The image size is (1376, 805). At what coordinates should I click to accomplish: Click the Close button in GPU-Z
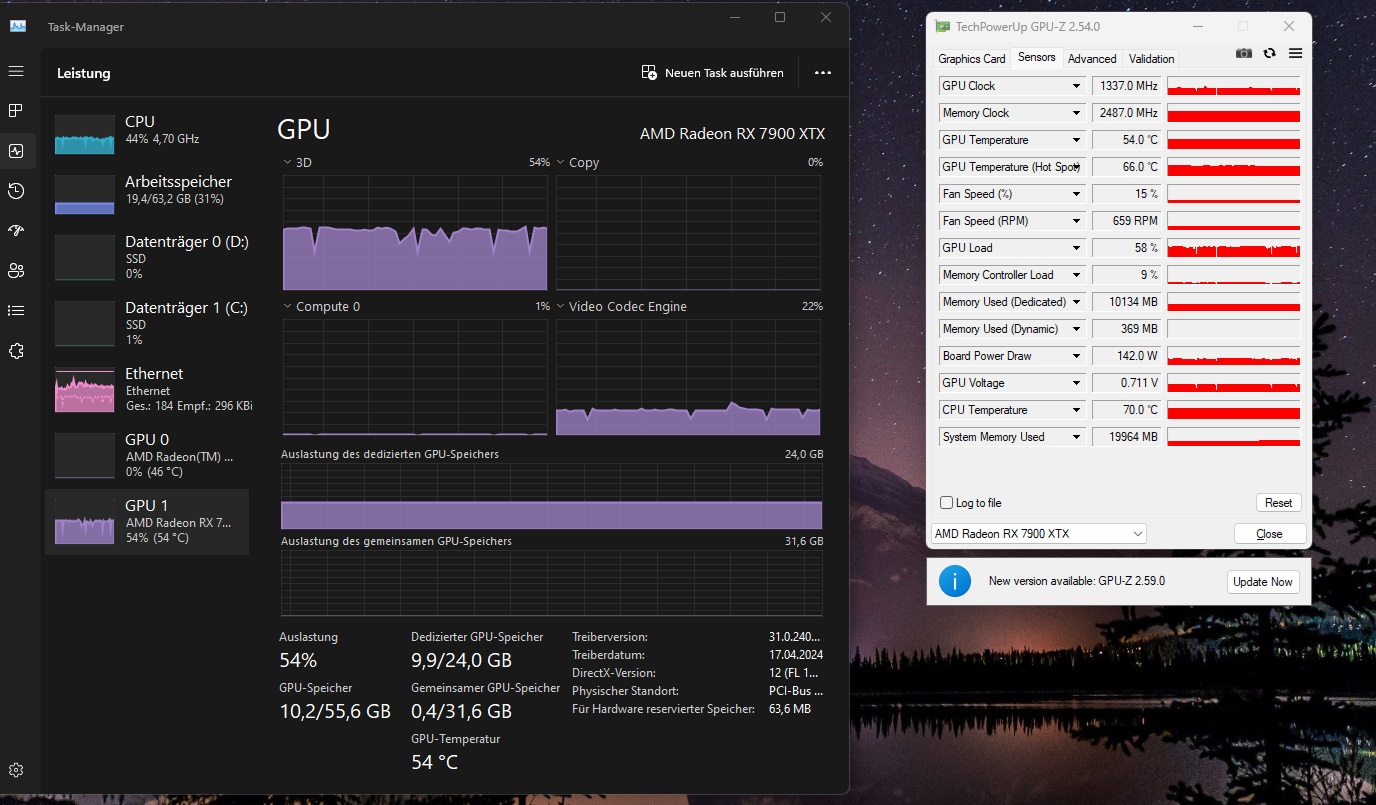coord(1270,534)
